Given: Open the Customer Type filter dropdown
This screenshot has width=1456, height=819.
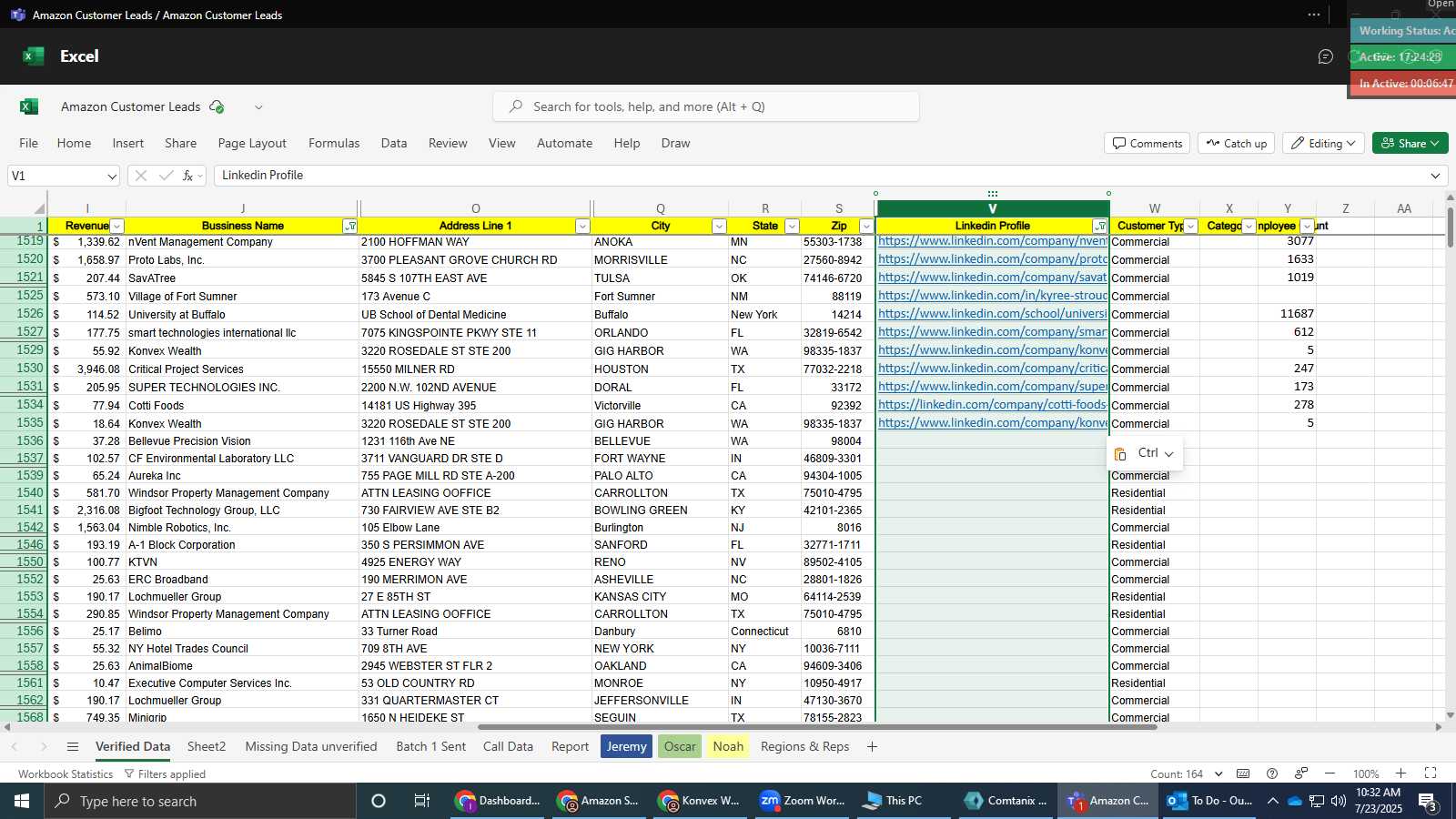Looking at the screenshot, I should click(1190, 227).
